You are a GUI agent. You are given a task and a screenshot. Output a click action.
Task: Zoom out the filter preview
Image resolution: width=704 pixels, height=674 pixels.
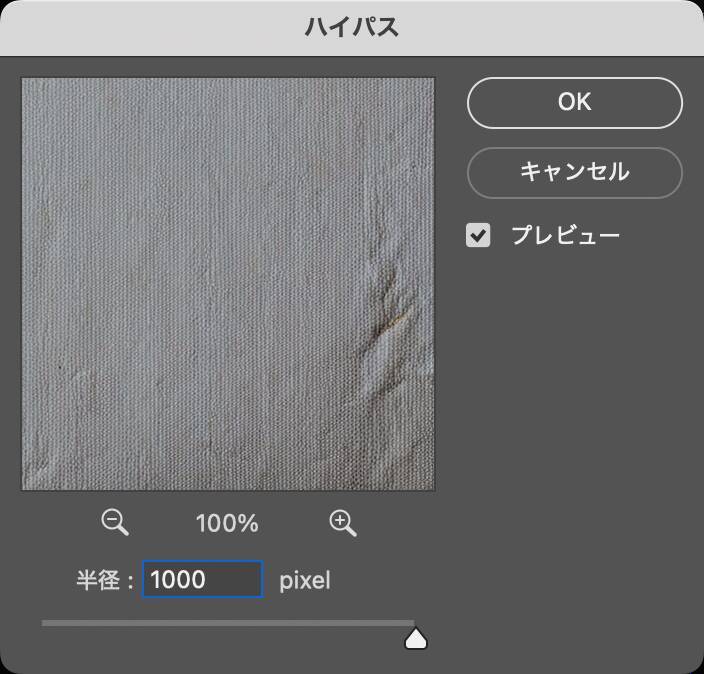tap(115, 522)
